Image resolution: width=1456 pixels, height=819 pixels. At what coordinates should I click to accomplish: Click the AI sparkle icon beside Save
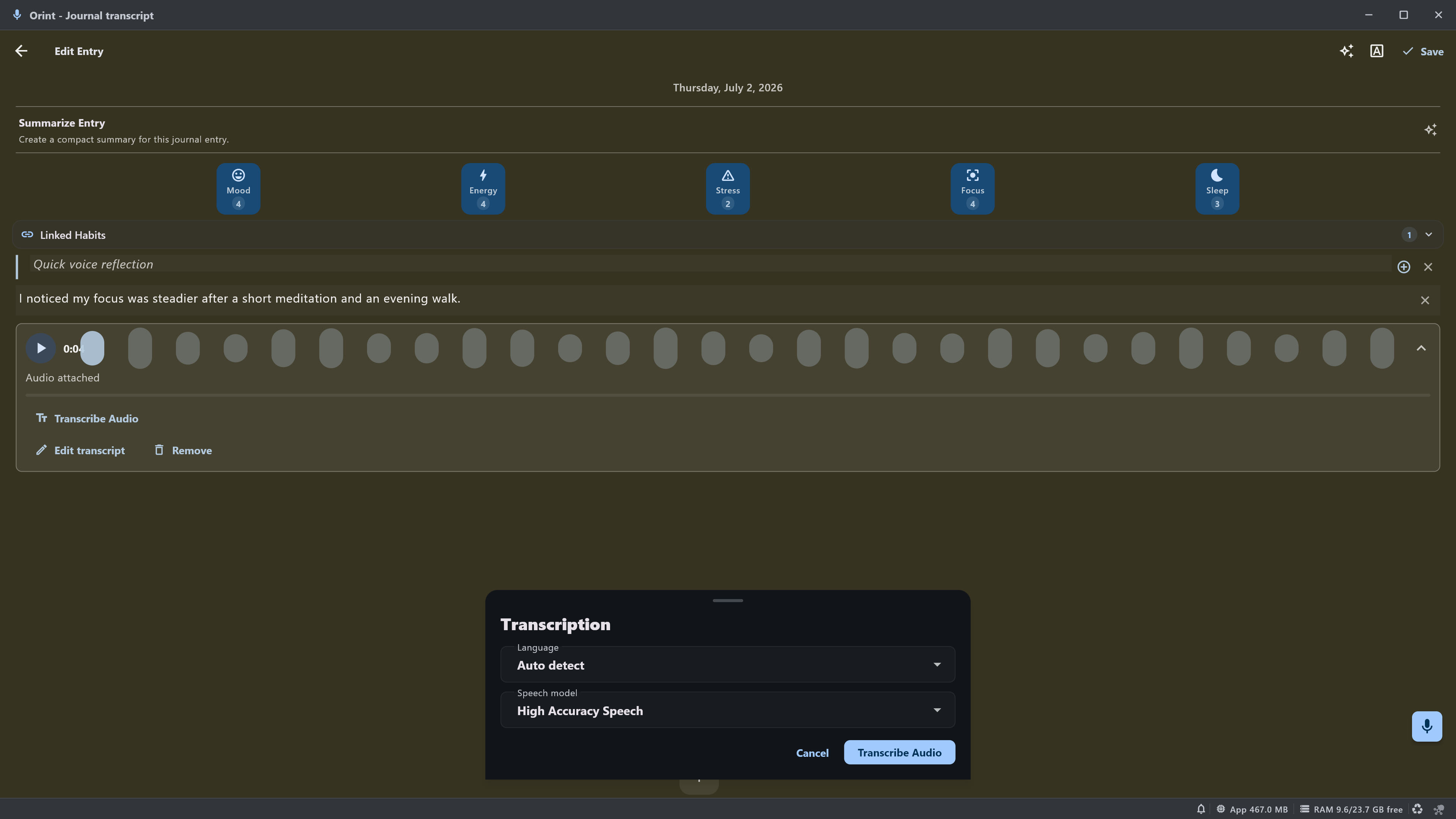[x=1346, y=51]
